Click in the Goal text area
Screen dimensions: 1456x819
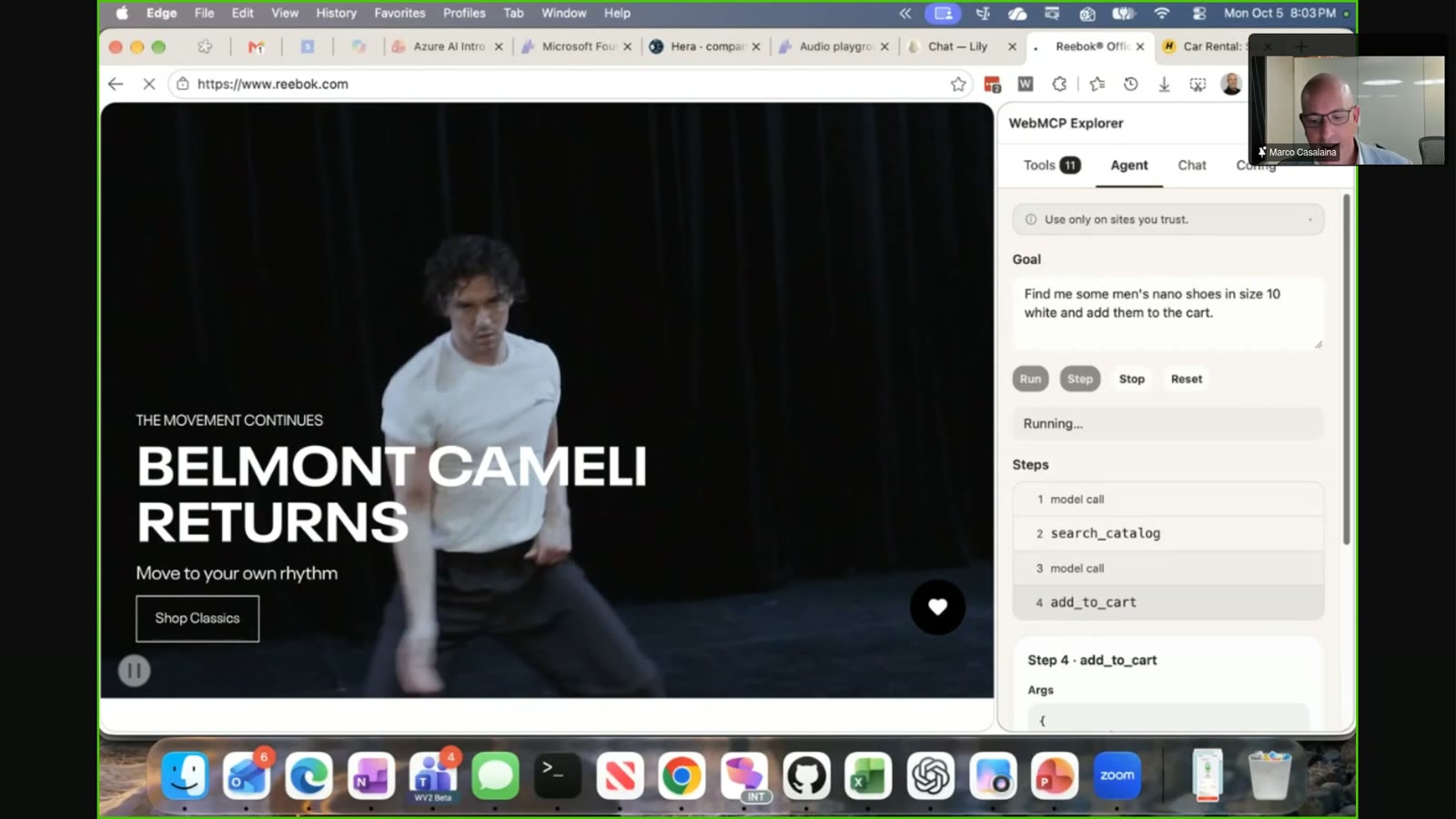[1168, 313]
